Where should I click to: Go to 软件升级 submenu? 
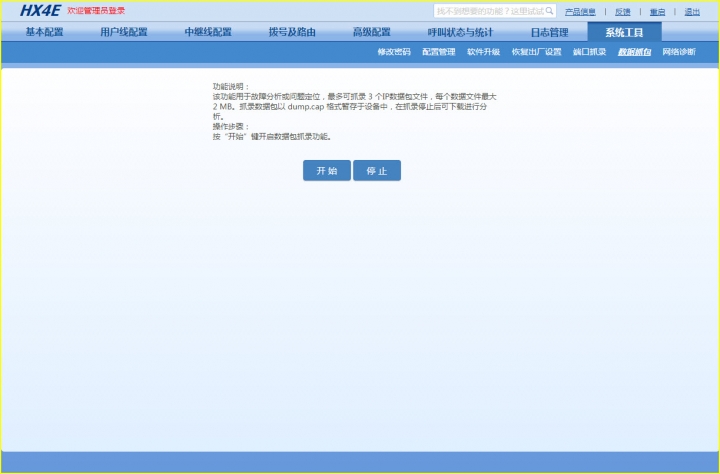[x=484, y=52]
